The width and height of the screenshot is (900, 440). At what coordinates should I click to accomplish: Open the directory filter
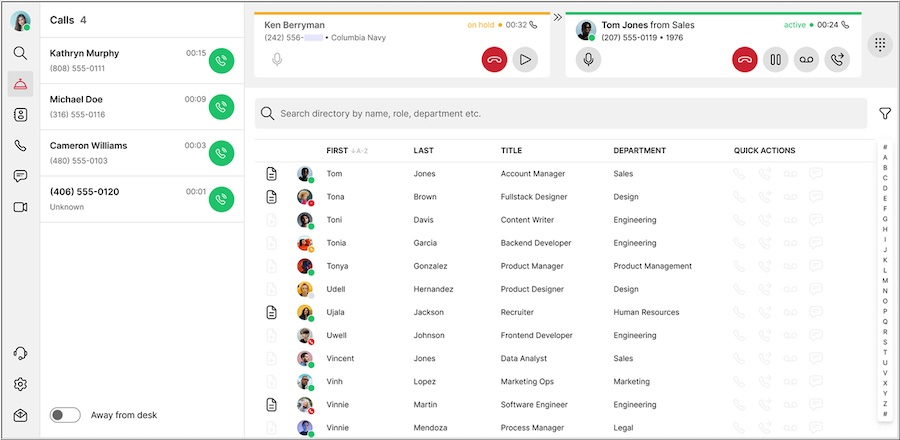tap(885, 114)
